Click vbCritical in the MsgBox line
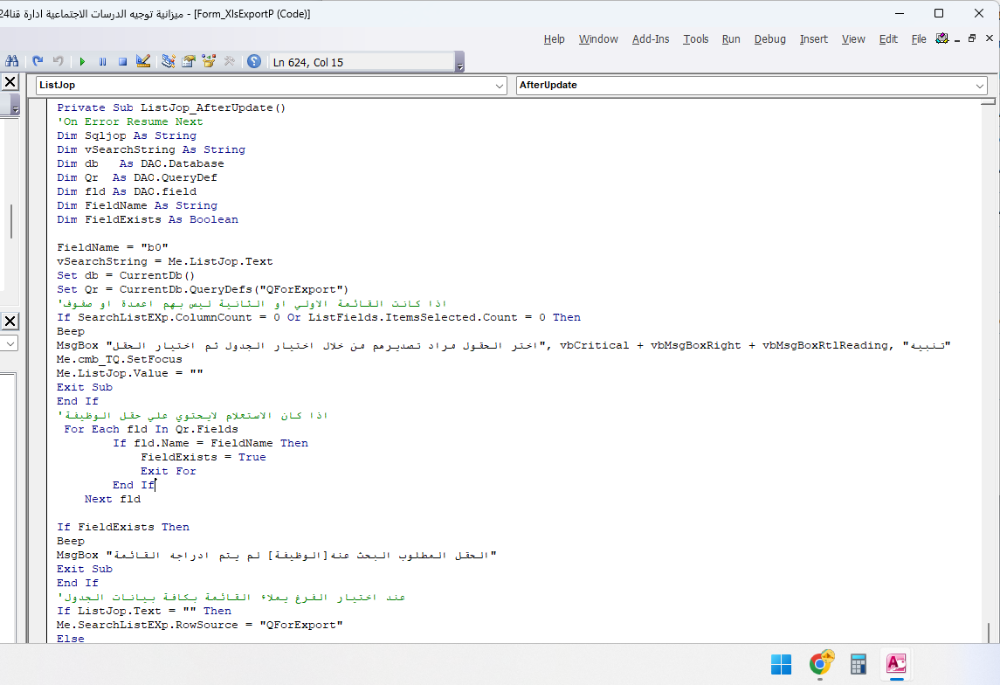 594,345
